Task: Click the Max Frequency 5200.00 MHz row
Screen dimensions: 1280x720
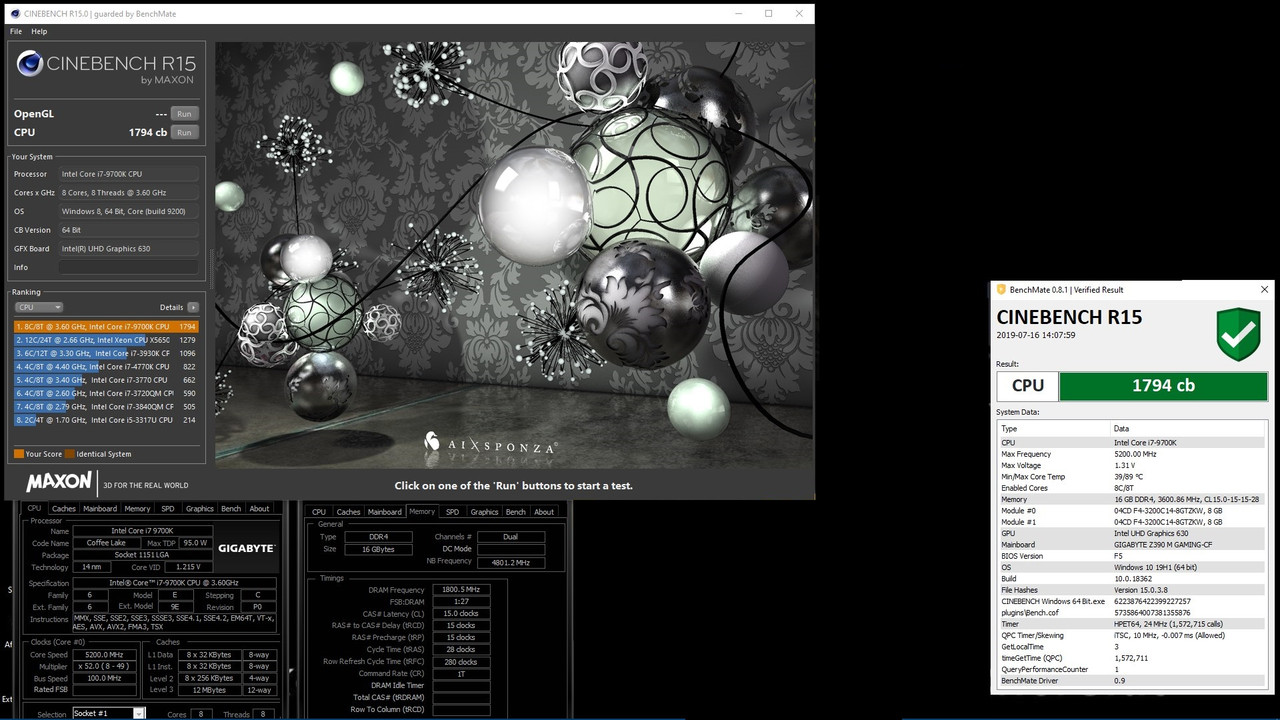Action: tap(1132, 454)
